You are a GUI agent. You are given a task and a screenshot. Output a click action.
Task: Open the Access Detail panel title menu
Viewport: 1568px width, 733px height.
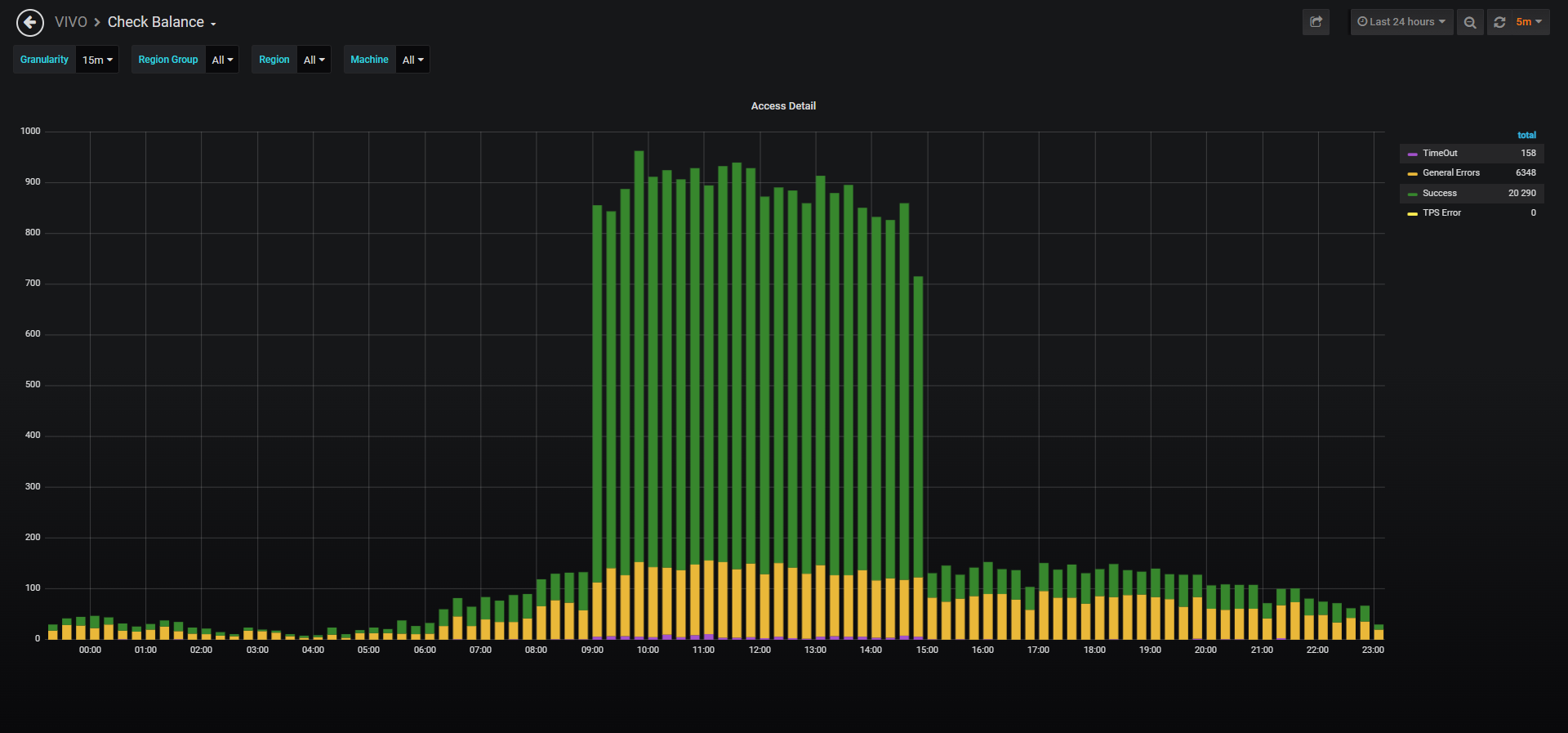783,105
